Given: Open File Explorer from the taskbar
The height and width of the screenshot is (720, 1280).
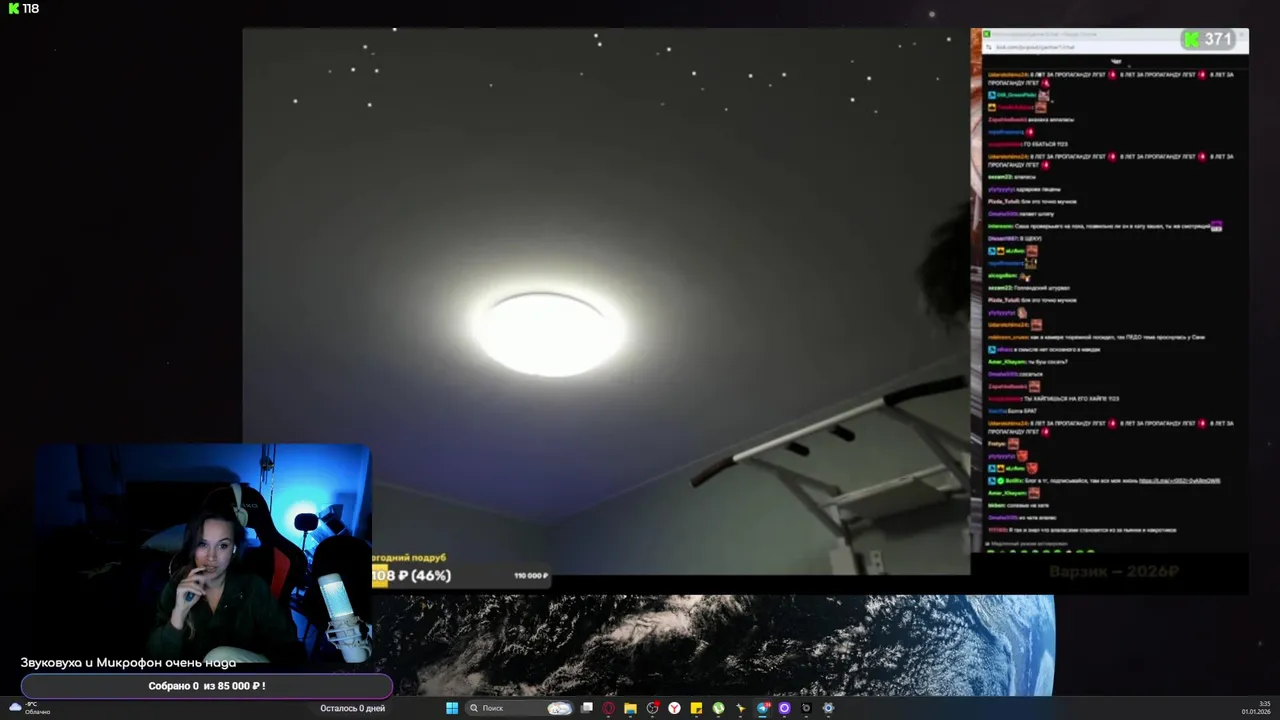Looking at the screenshot, I should [630, 708].
